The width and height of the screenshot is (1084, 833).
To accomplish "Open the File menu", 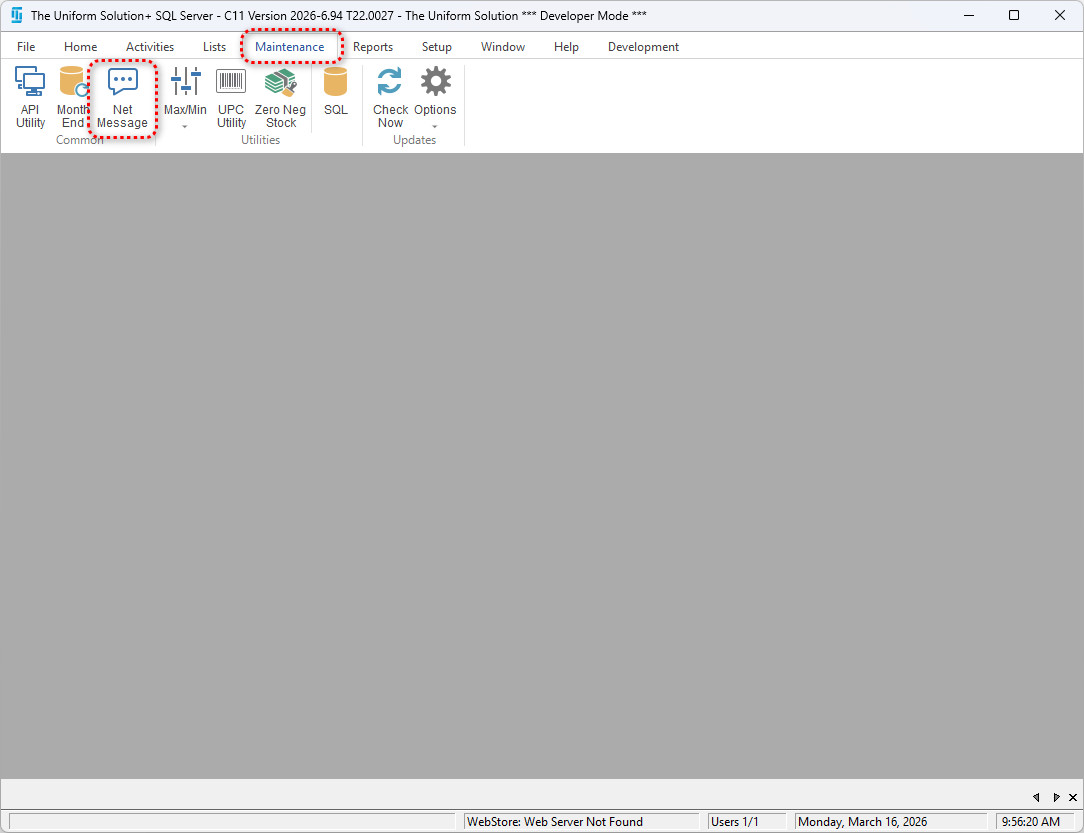I will pyautogui.click(x=26, y=47).
